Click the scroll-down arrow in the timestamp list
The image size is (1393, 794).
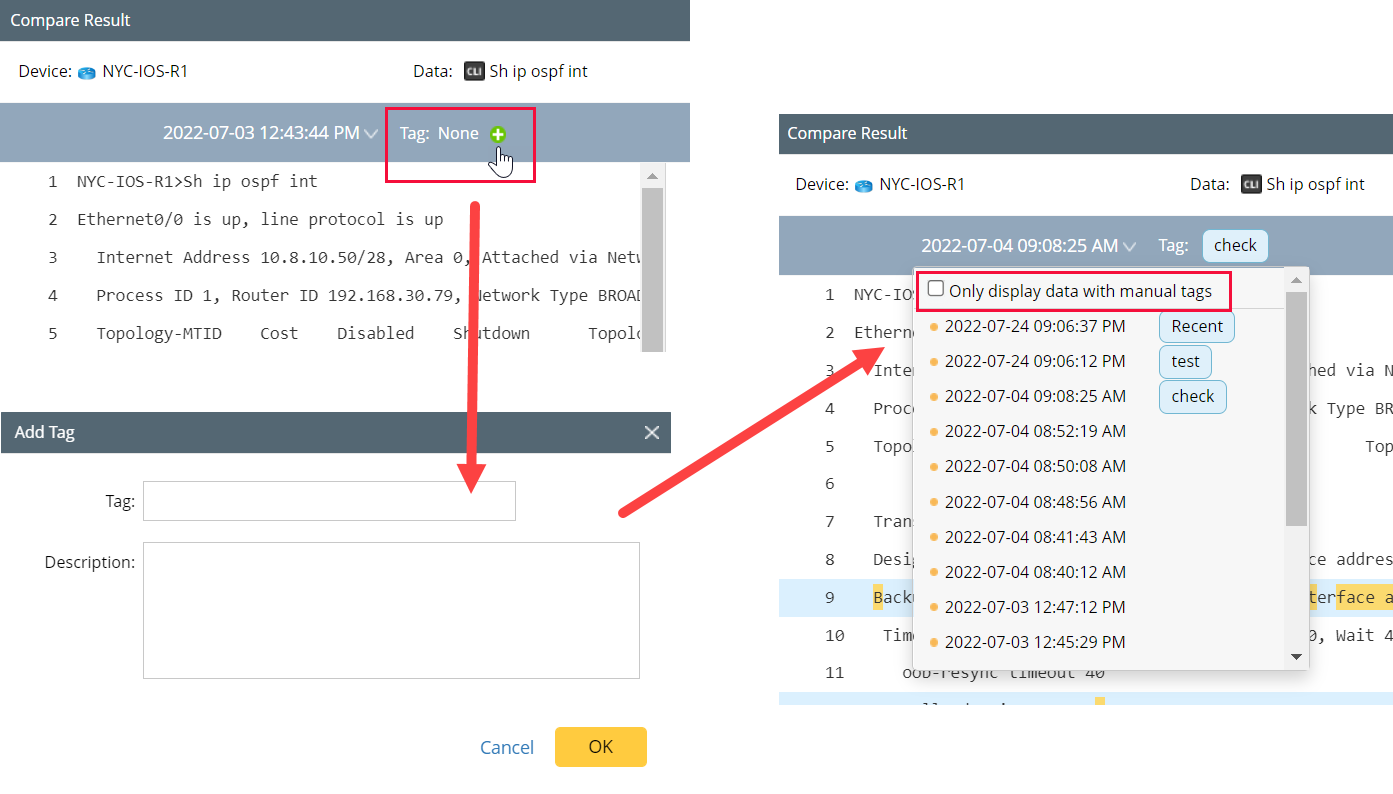point(1296,657)
